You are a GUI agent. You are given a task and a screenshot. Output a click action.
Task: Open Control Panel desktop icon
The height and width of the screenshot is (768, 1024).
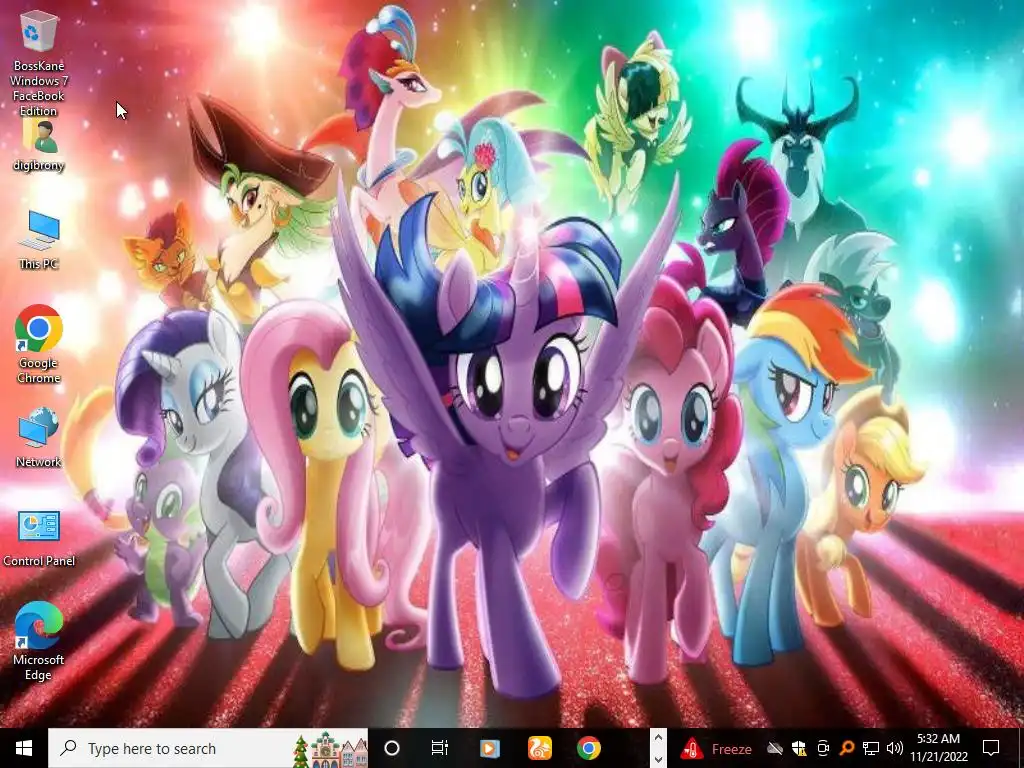(x=39, y=538)
